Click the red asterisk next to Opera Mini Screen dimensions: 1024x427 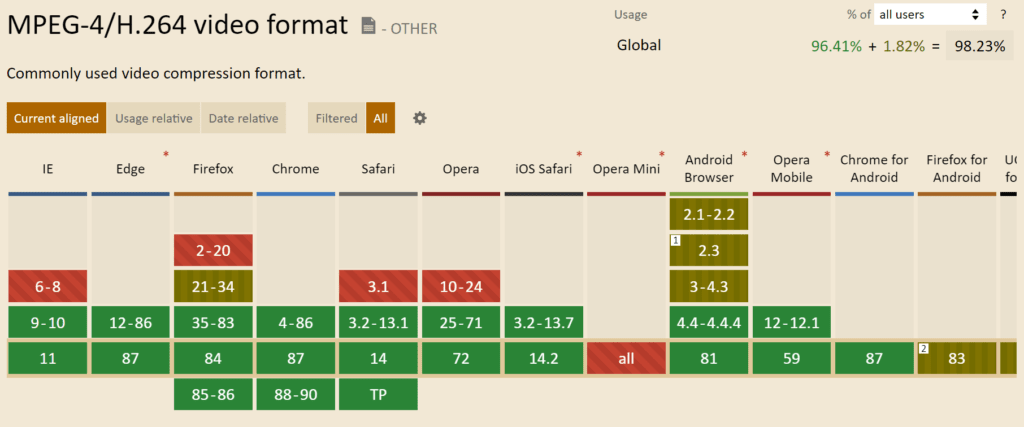tap(661, 155)
